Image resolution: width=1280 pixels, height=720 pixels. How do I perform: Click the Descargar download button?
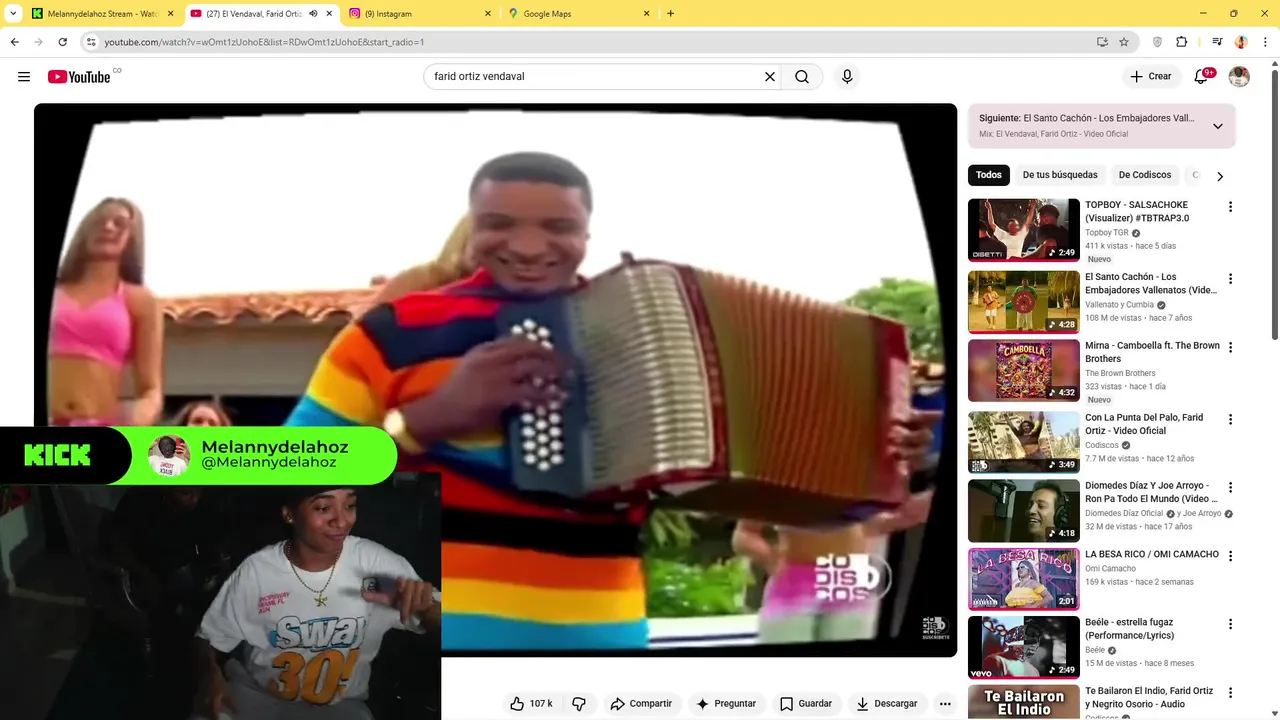pos(886,704)
